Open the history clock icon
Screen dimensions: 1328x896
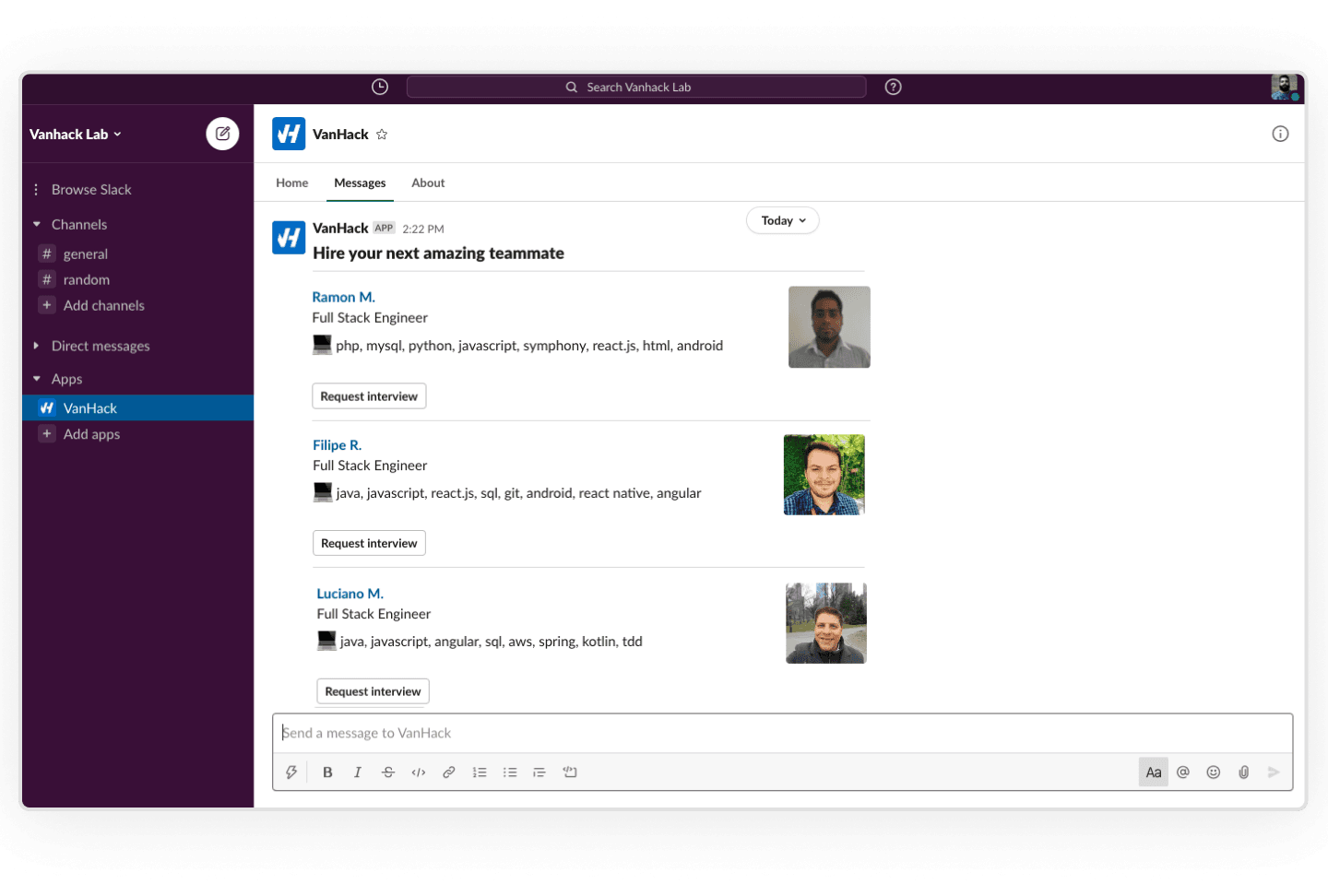pos(380,87)
